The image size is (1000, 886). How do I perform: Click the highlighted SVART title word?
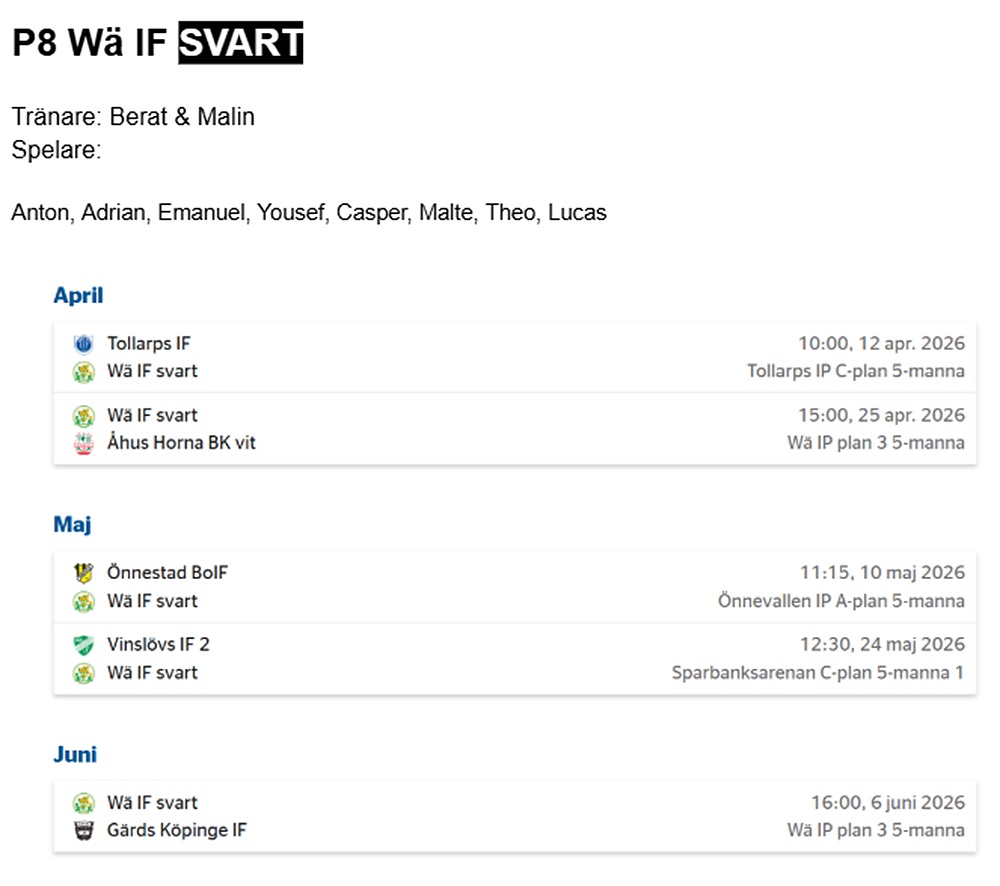pos(240,44)
